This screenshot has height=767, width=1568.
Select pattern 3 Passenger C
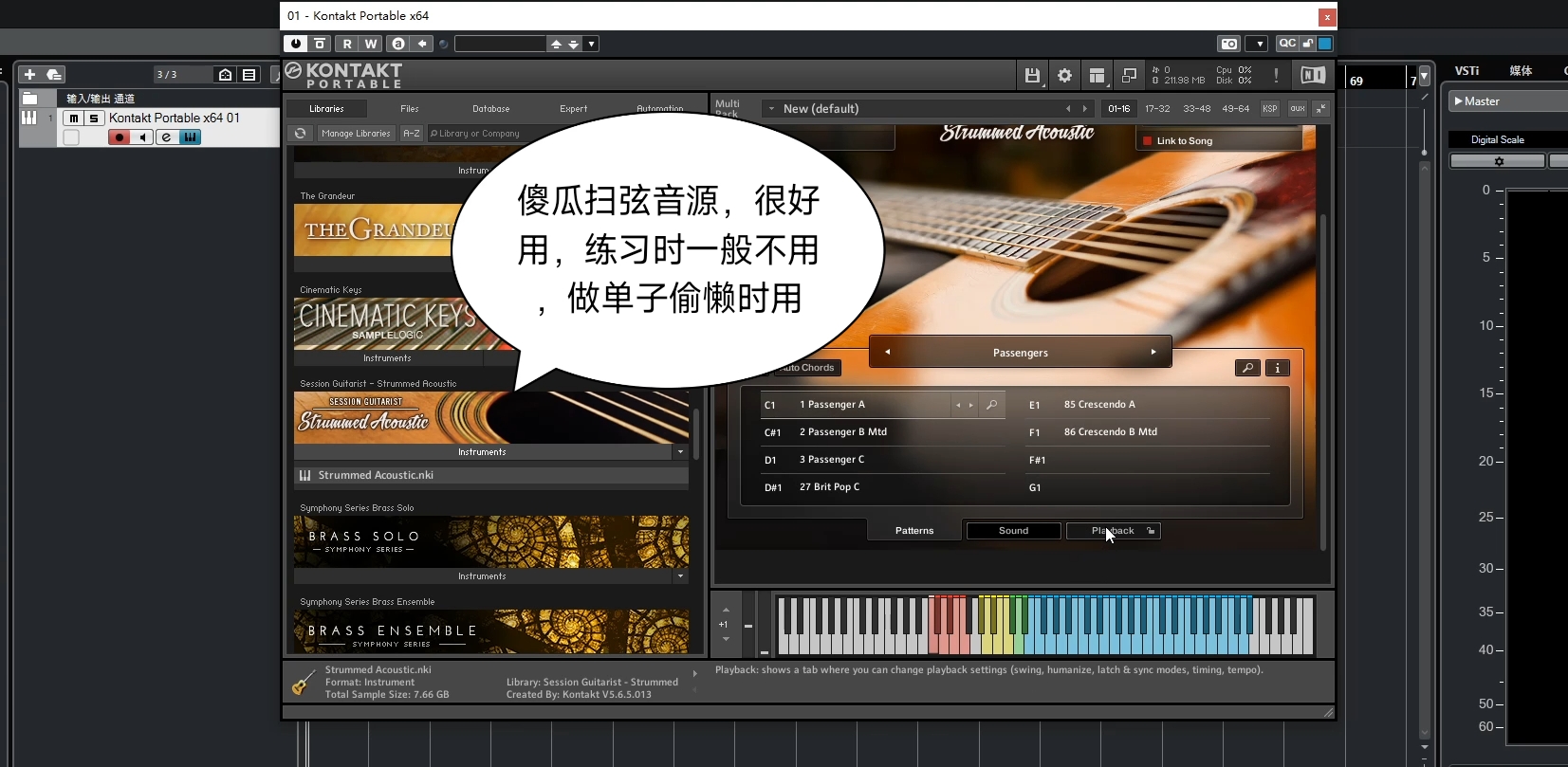(832, 460)
